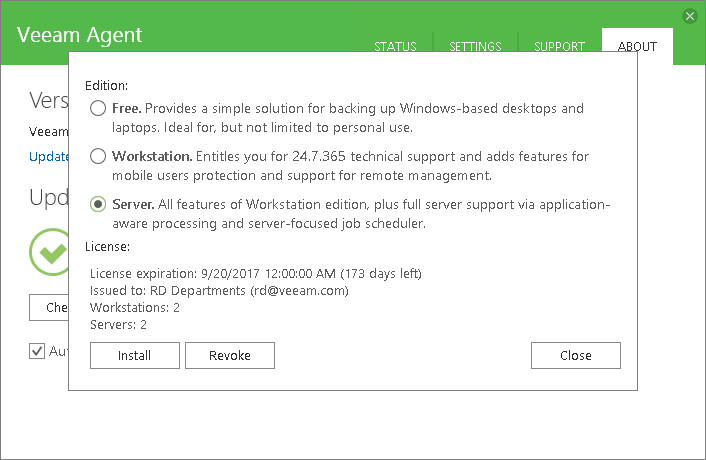Screen dimensions: 706x460
Task: Close the edition dialog
Action: tap(575, 355)
